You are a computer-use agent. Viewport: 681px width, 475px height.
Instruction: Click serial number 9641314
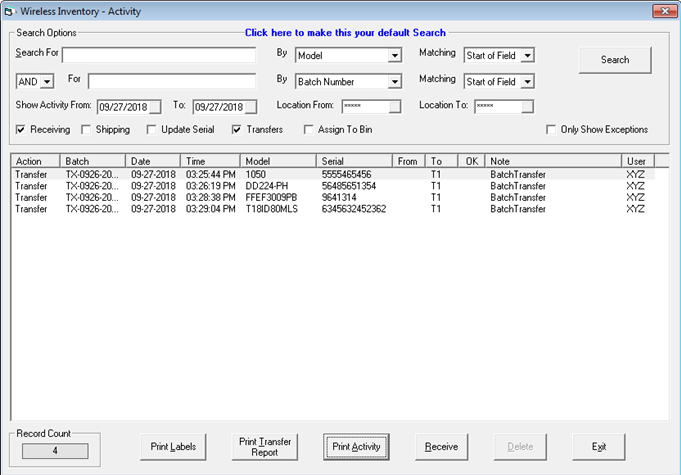pyautogui.click(x=339, y=198)
